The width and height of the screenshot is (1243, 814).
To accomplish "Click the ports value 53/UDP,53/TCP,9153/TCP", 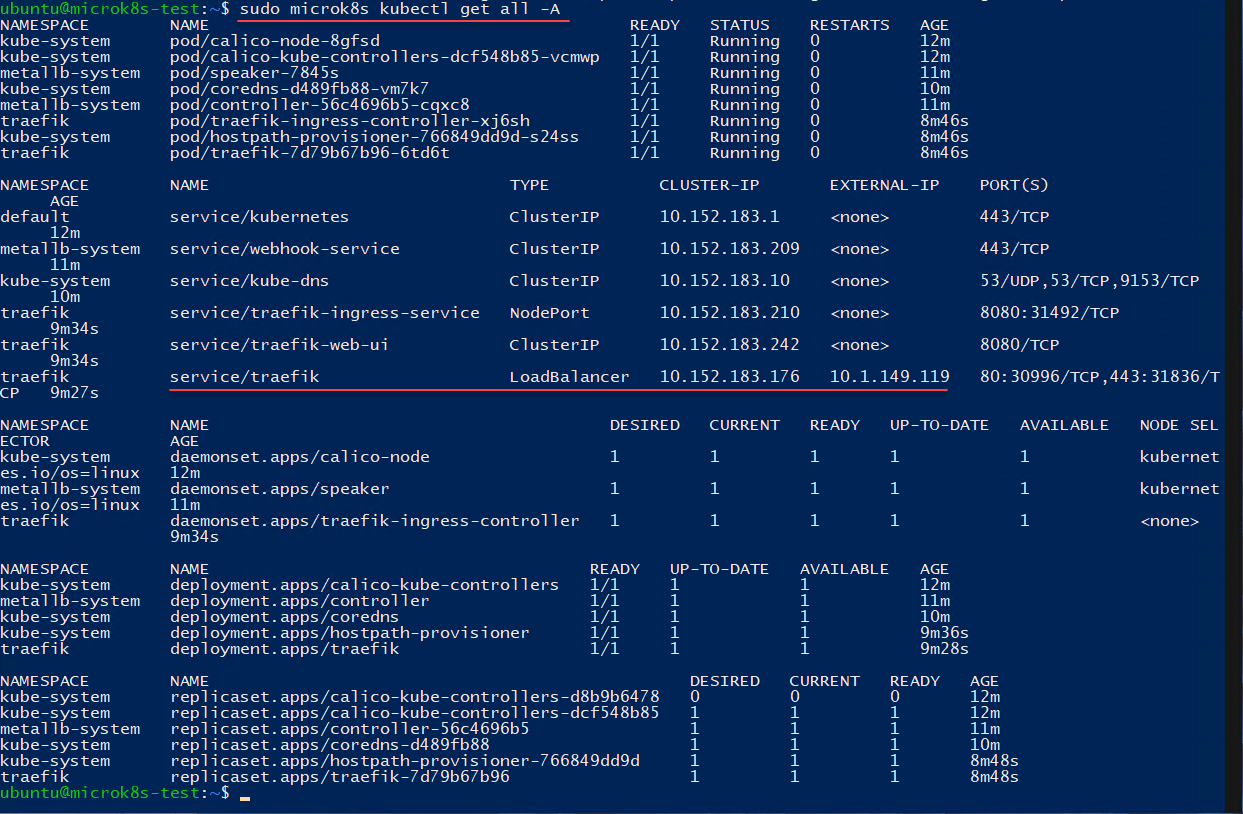I will tap(1090, 281).
